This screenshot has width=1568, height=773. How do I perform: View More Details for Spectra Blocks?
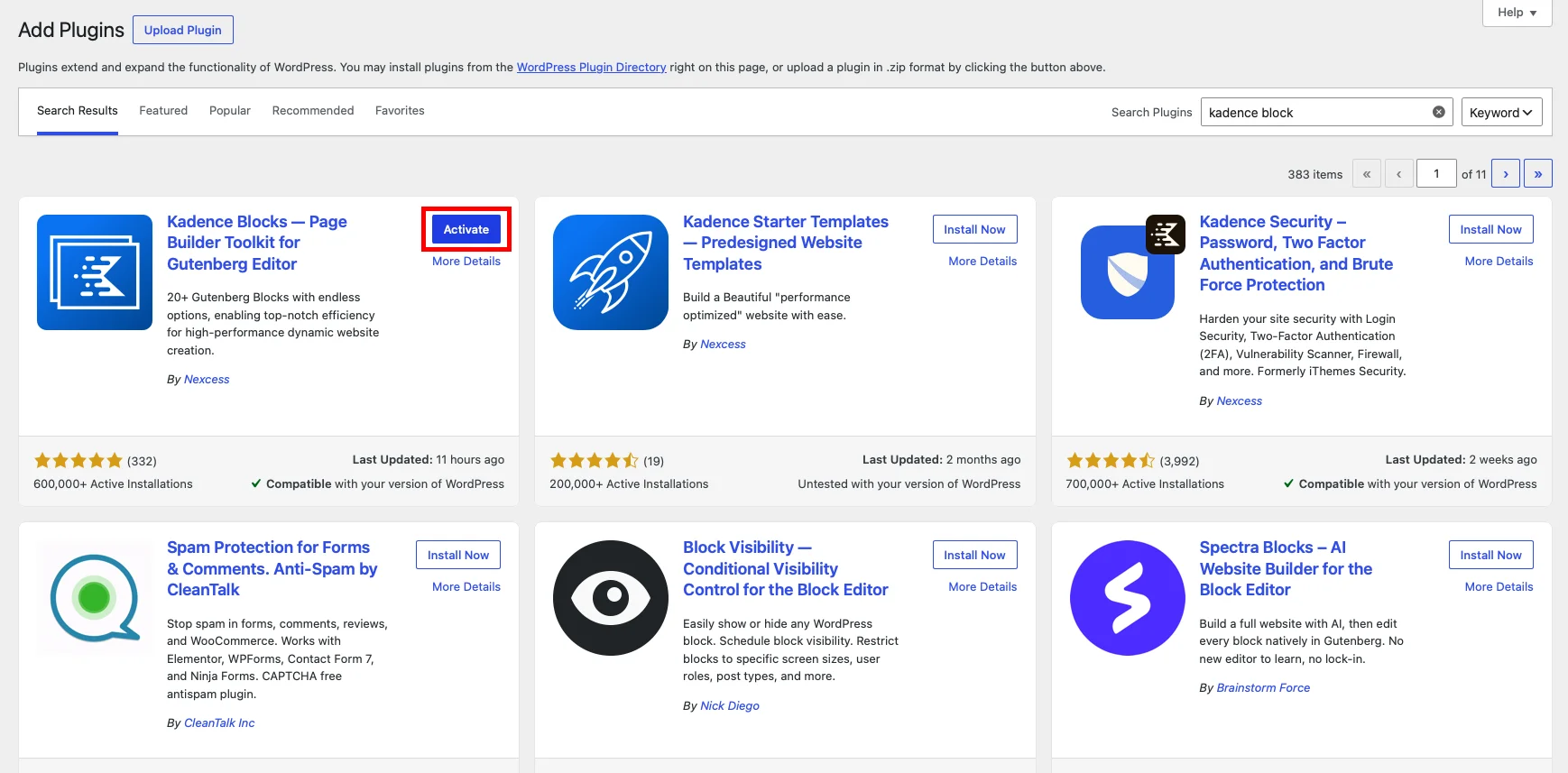(x=1499, y=586)
